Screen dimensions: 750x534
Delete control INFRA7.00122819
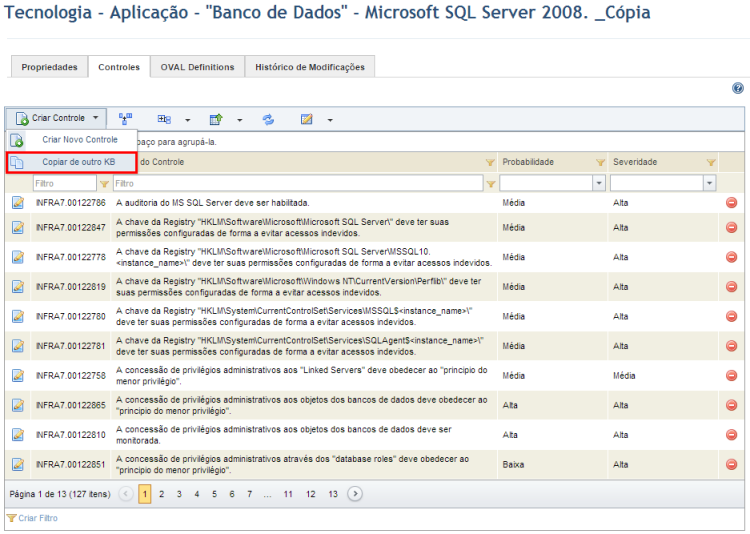click(x=731, y=287)
